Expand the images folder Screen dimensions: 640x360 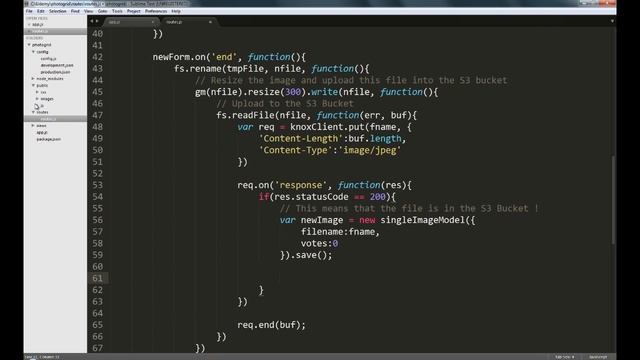37,99
